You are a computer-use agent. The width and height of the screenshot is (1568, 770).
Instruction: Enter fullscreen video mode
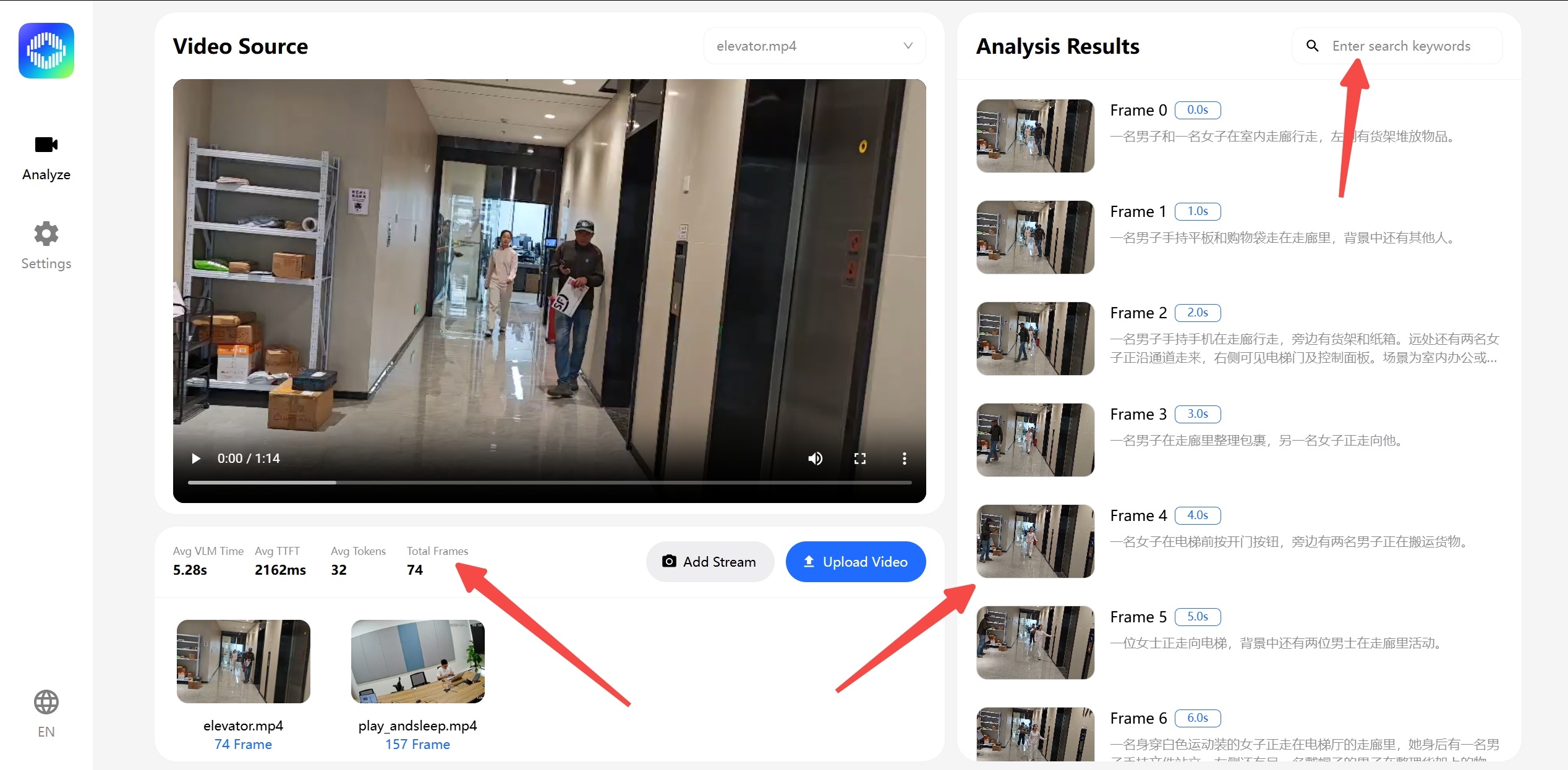click(859, 459)
